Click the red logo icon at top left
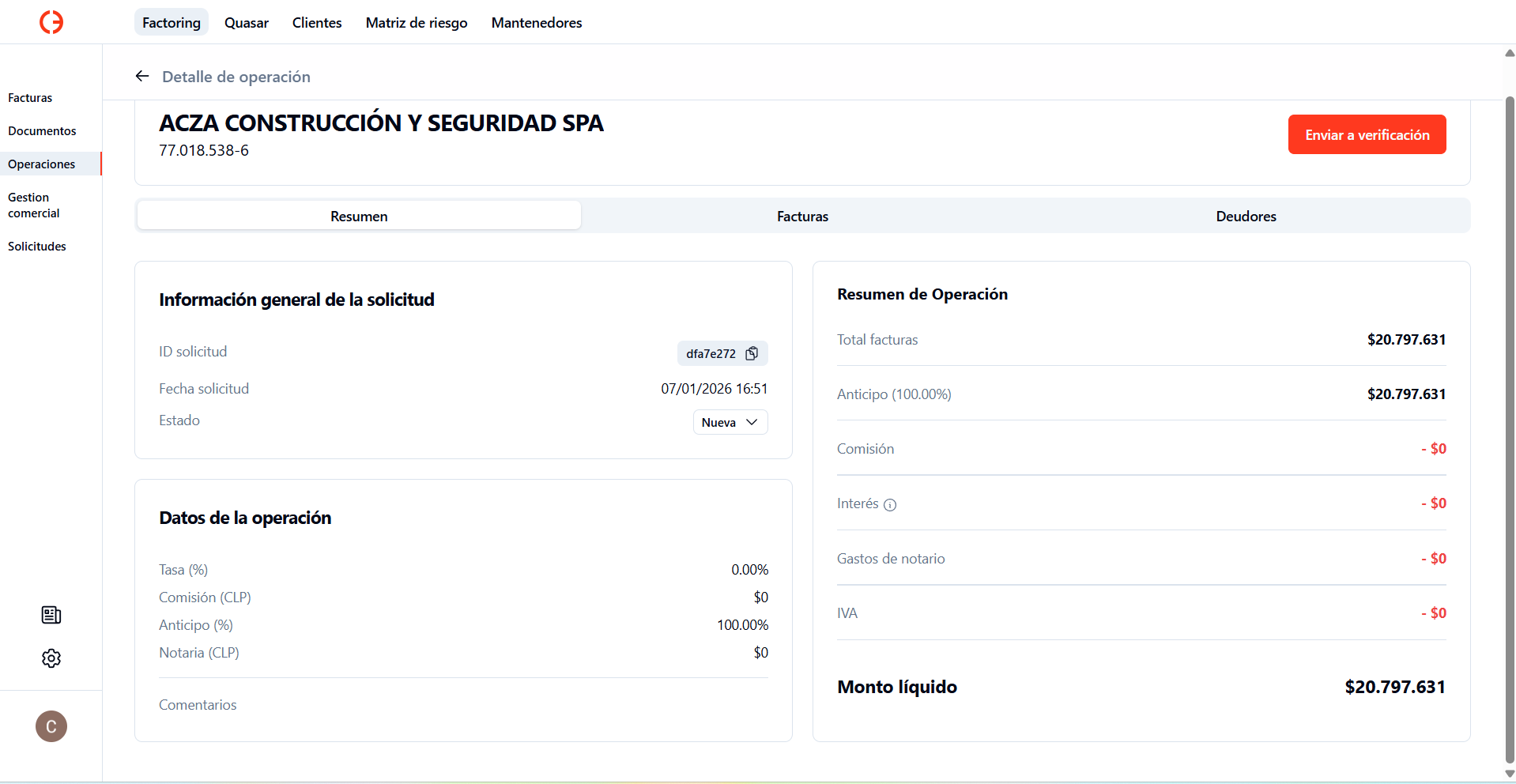The height and width of the screenshot is (784, 1516). [51, 22]
